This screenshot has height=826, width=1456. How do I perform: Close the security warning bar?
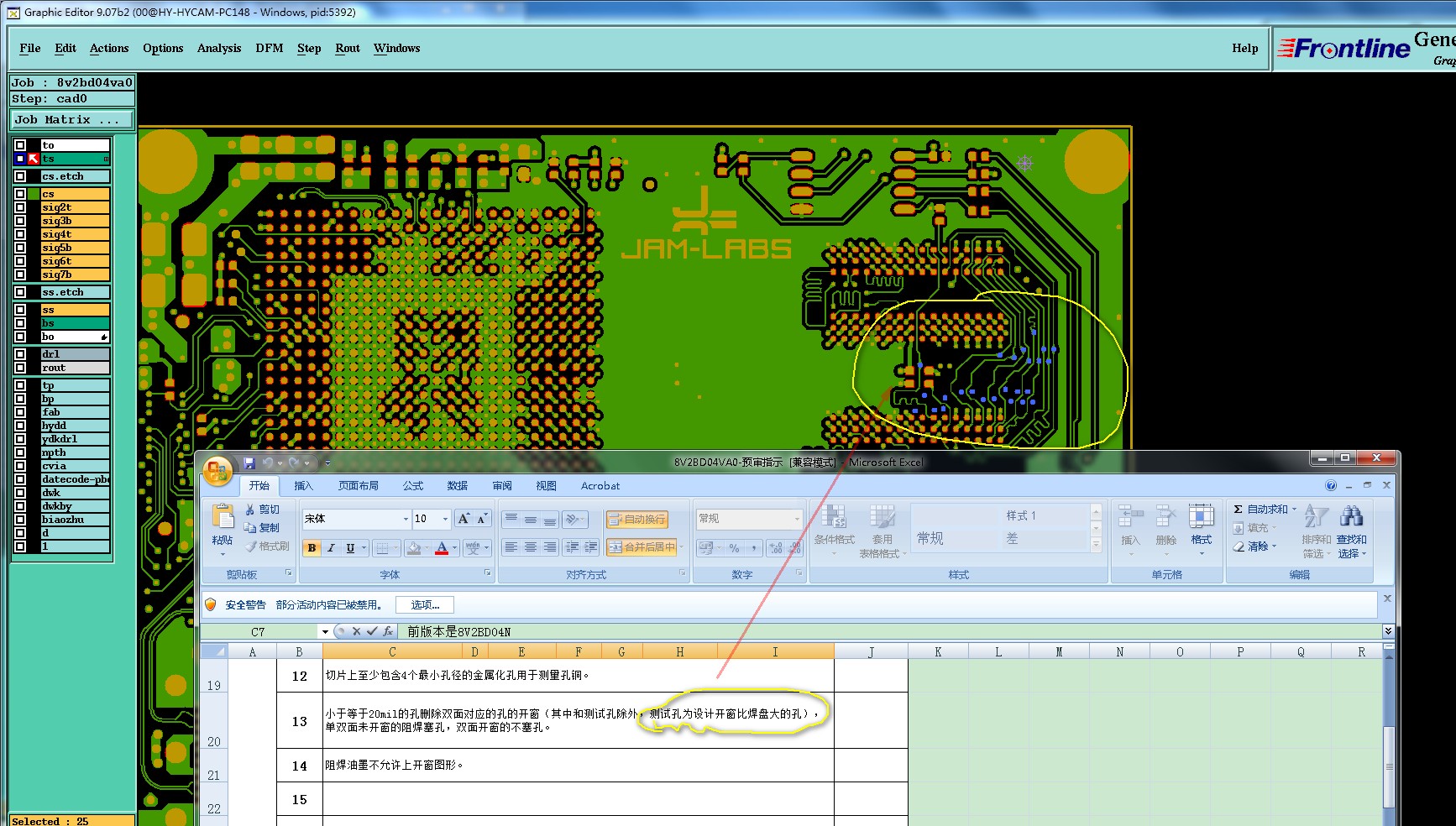click(x=1387, y=599)
